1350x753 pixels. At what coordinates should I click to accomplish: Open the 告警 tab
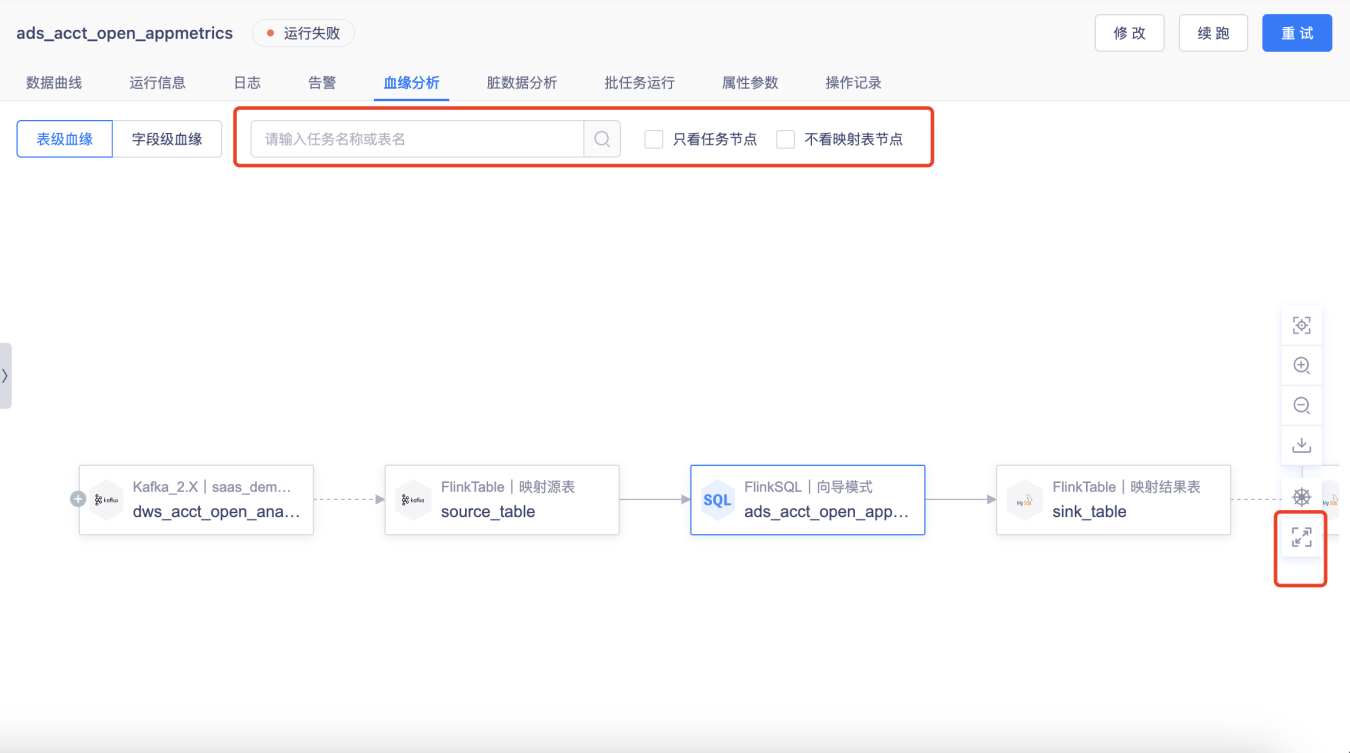(322, 83)
